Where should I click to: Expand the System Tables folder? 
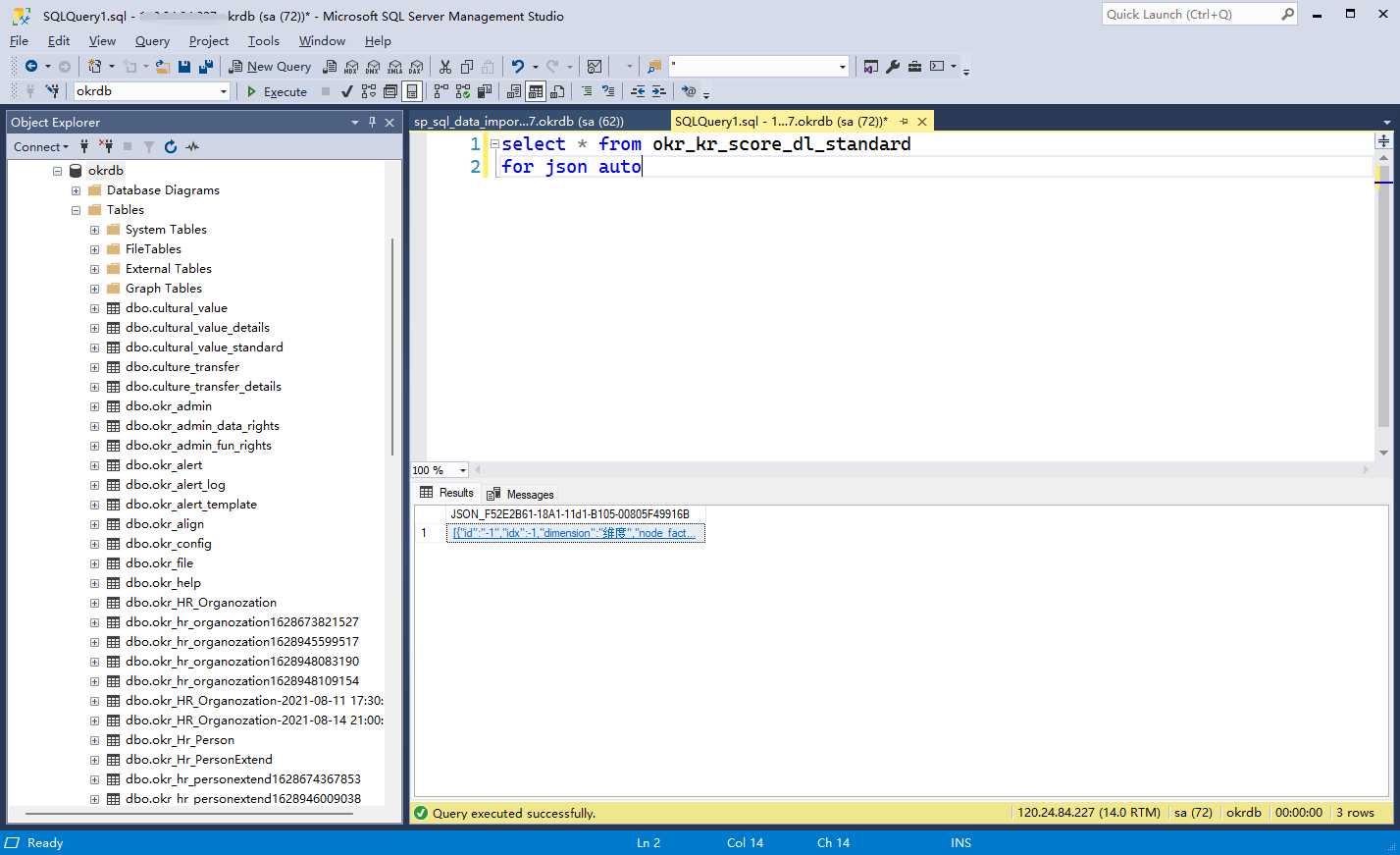coord(93,229)
